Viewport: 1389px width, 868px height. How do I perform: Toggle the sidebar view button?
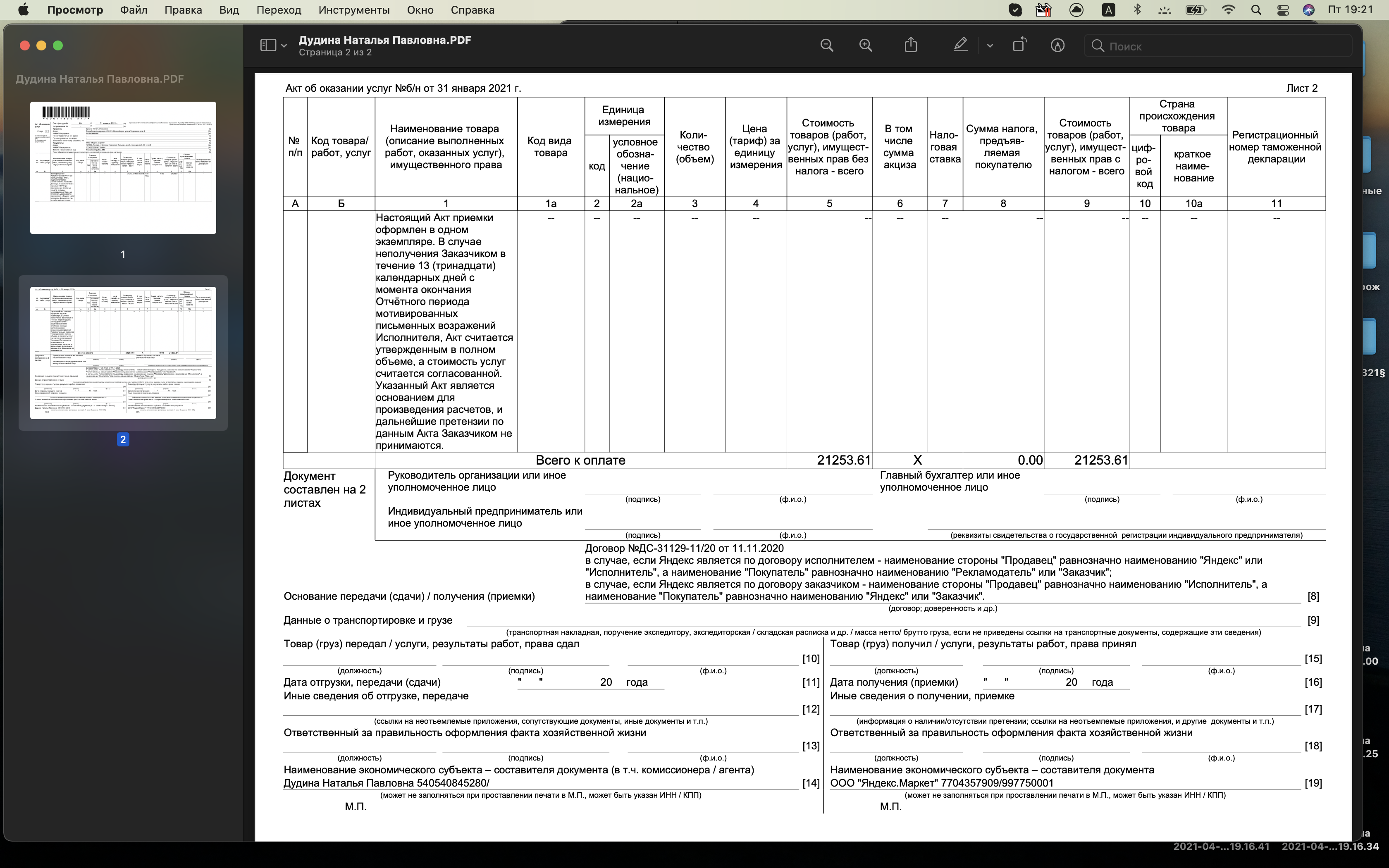(268, 45)
